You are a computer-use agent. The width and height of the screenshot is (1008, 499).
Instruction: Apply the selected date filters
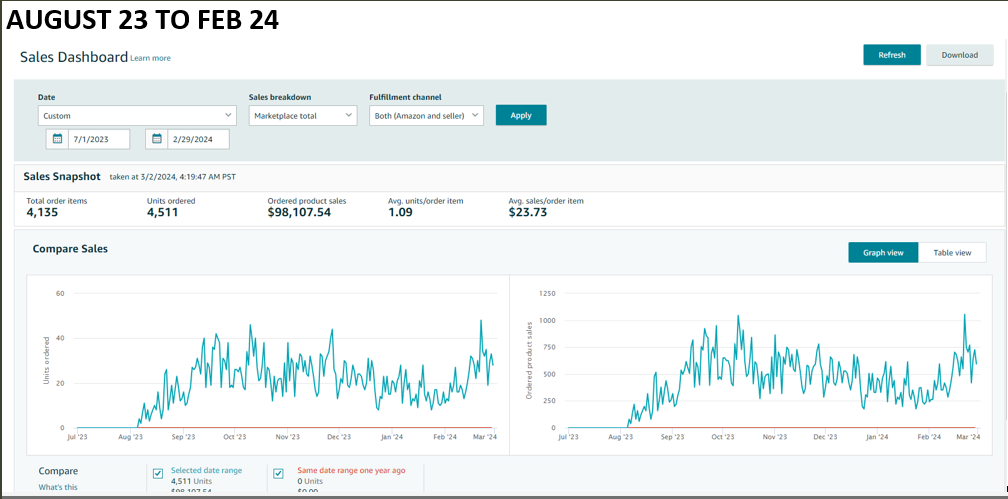pos(521,115)
